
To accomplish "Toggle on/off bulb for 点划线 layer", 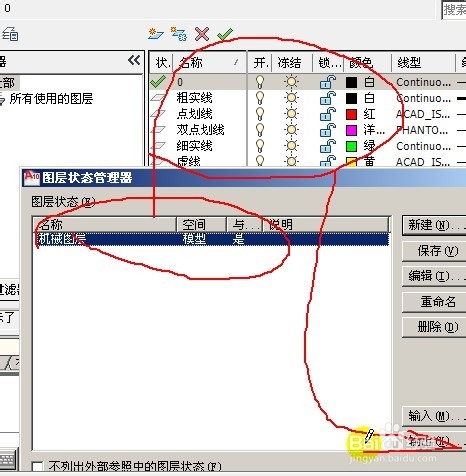I will (260, 114).
